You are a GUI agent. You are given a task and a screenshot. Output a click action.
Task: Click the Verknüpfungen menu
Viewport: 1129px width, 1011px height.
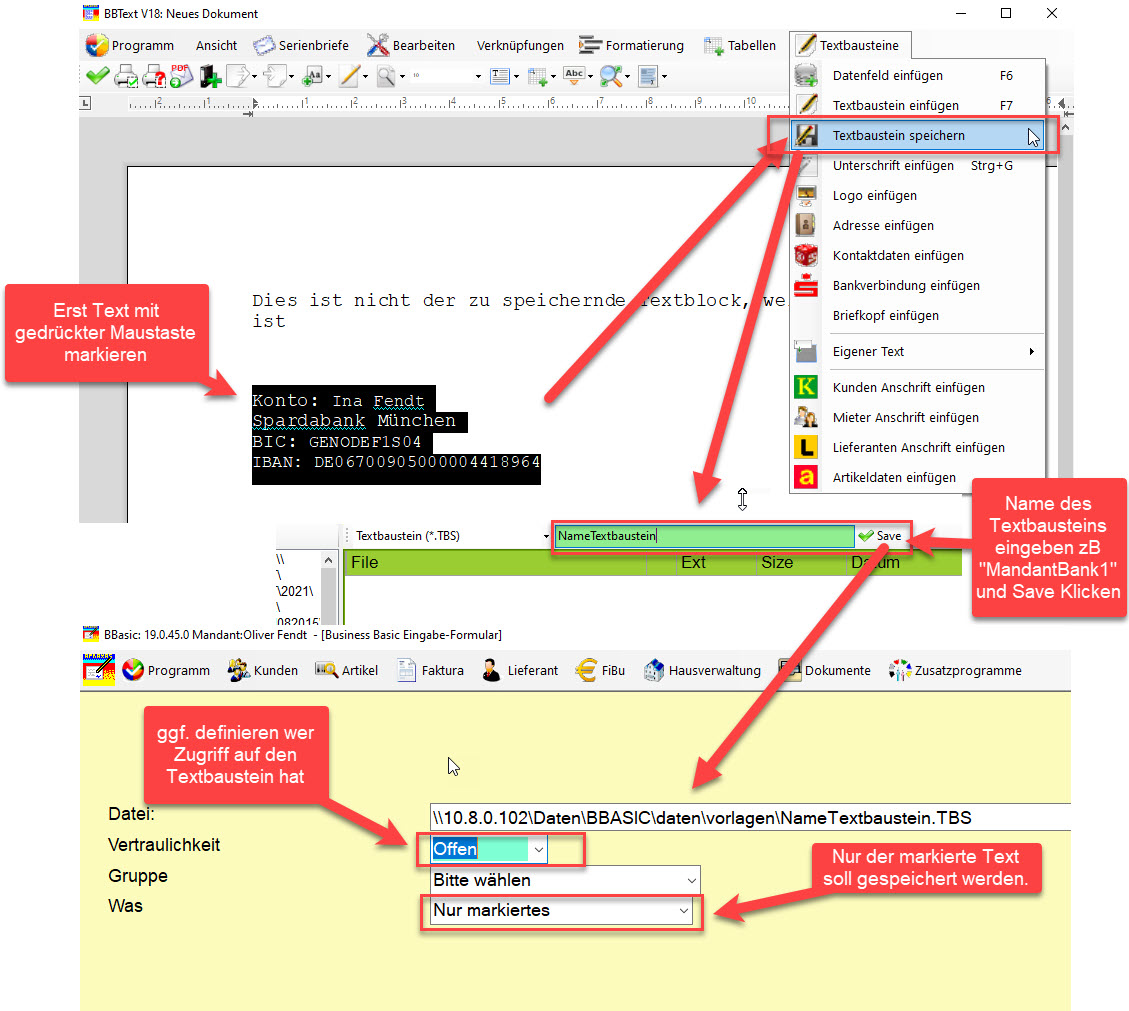point(520,45)
